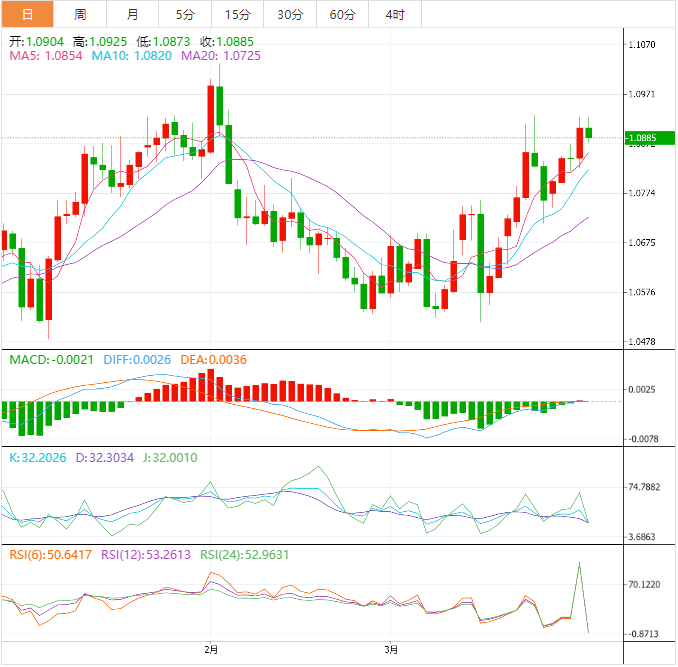The width and height of the screenshot is (678, 667).
Task: Choose the 30分 timeframe tab
Action: pyautogui.click(x=290, y=14)
